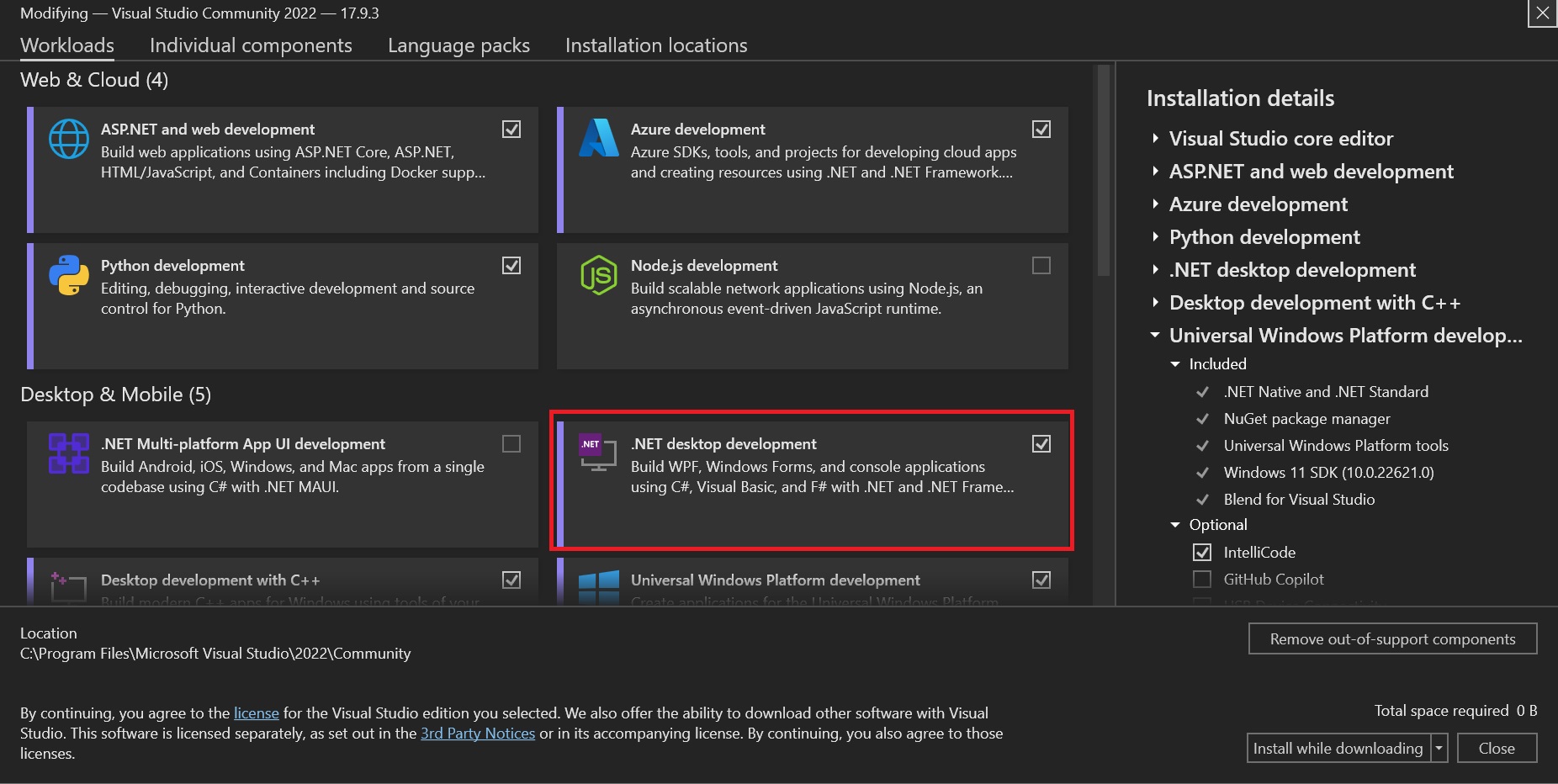Image resolution: width=1558 pixels, height=784 pixels.
Task: Uncheck ASP.NET and web development workload
Action: point(511,129)
